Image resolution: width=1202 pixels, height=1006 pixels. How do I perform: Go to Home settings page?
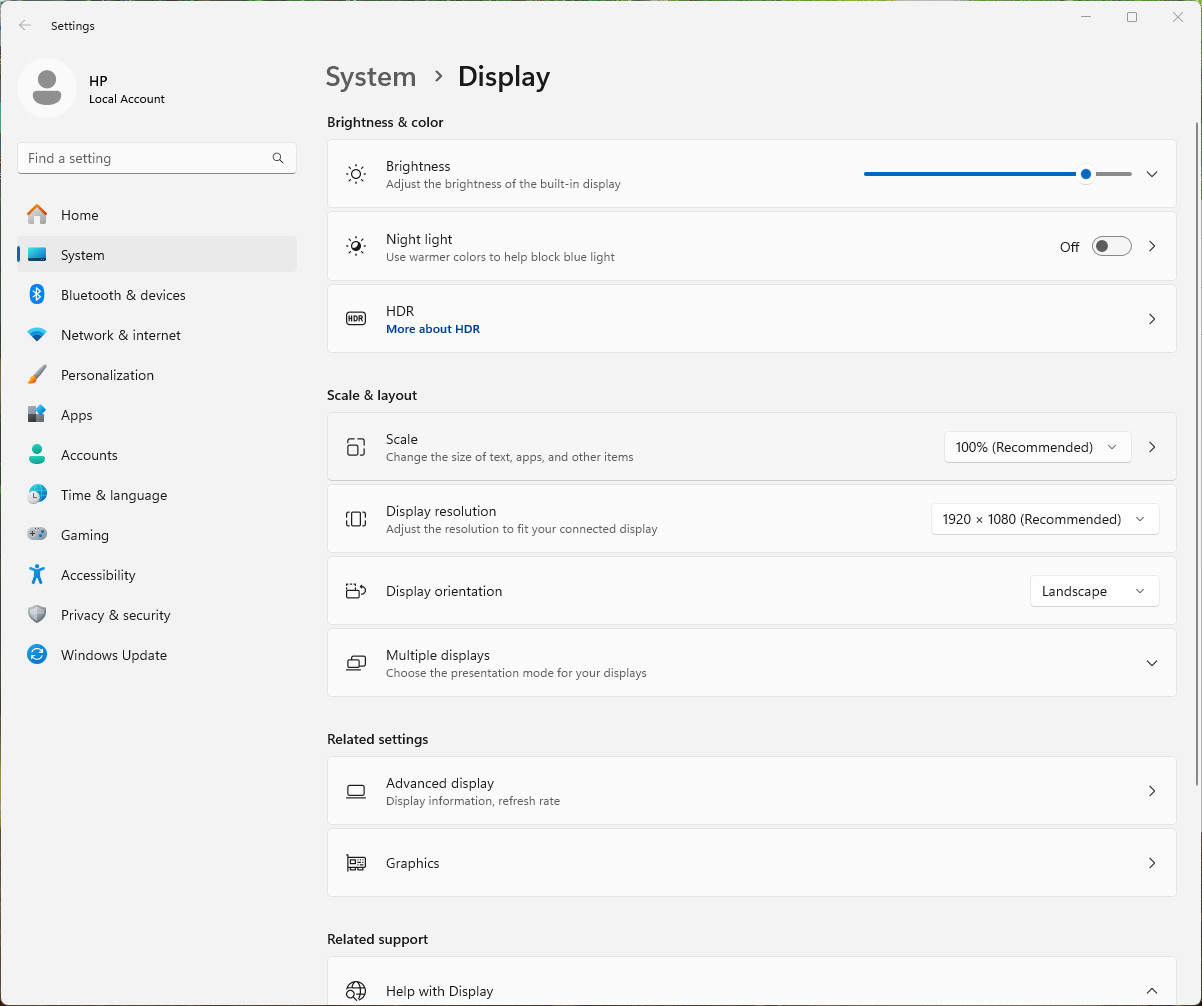tap(157, 215)
